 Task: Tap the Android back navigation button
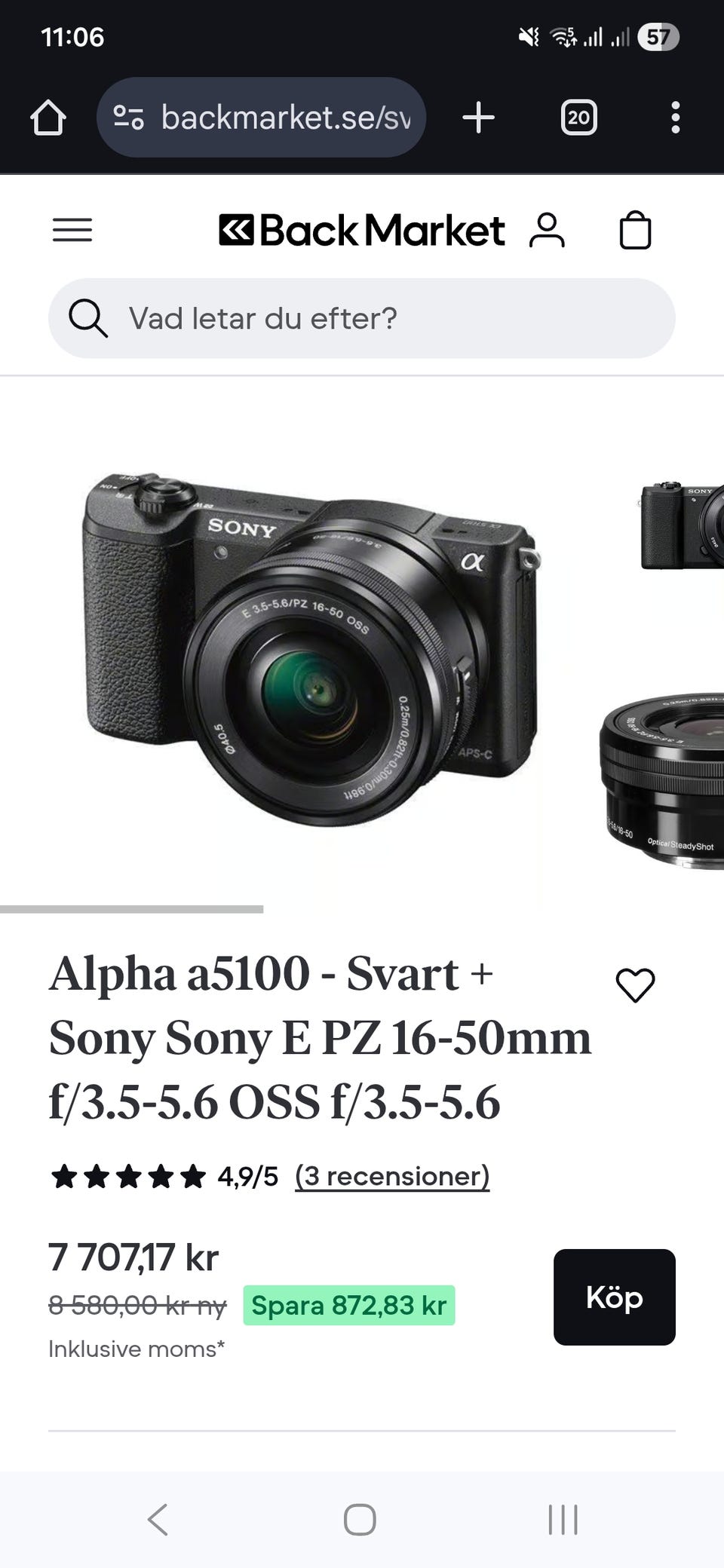point(158,1519)
